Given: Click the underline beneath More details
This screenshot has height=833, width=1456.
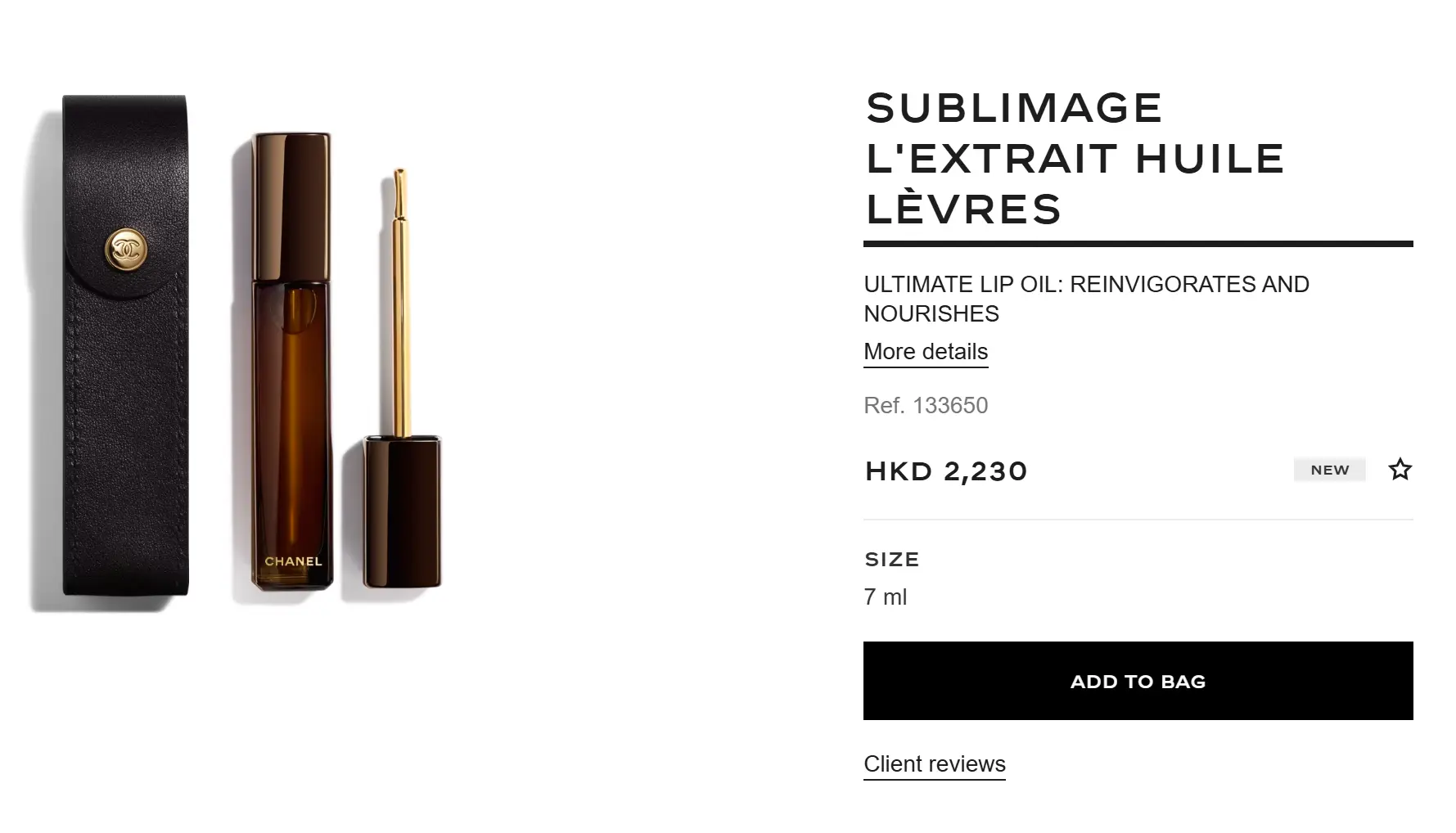Looking at the screenshot, I should coord(925,370).
